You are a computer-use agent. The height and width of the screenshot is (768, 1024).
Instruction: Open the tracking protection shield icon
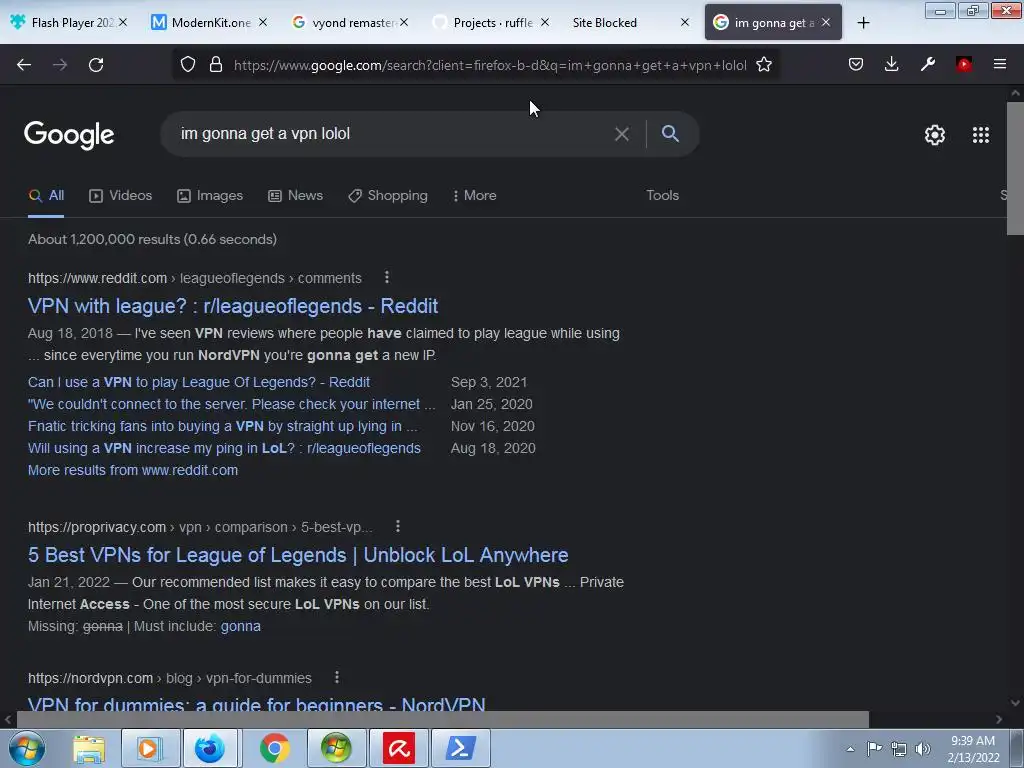pyautogui.click(x=188, y=65)
